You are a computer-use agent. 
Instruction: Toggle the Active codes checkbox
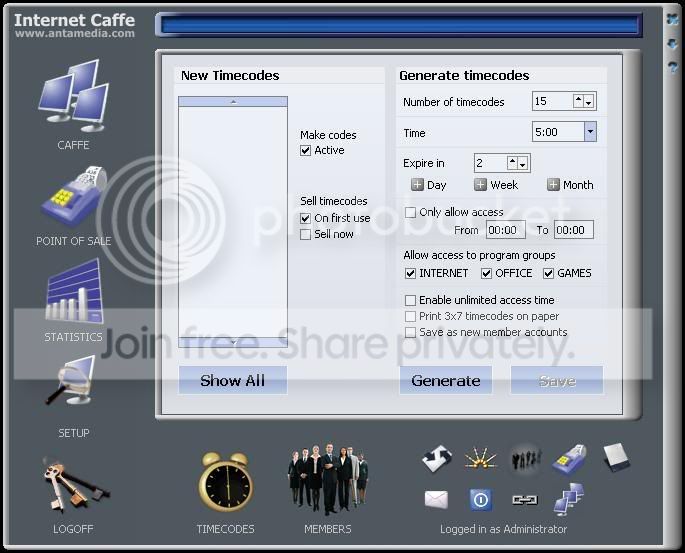[x=305, y=151]
